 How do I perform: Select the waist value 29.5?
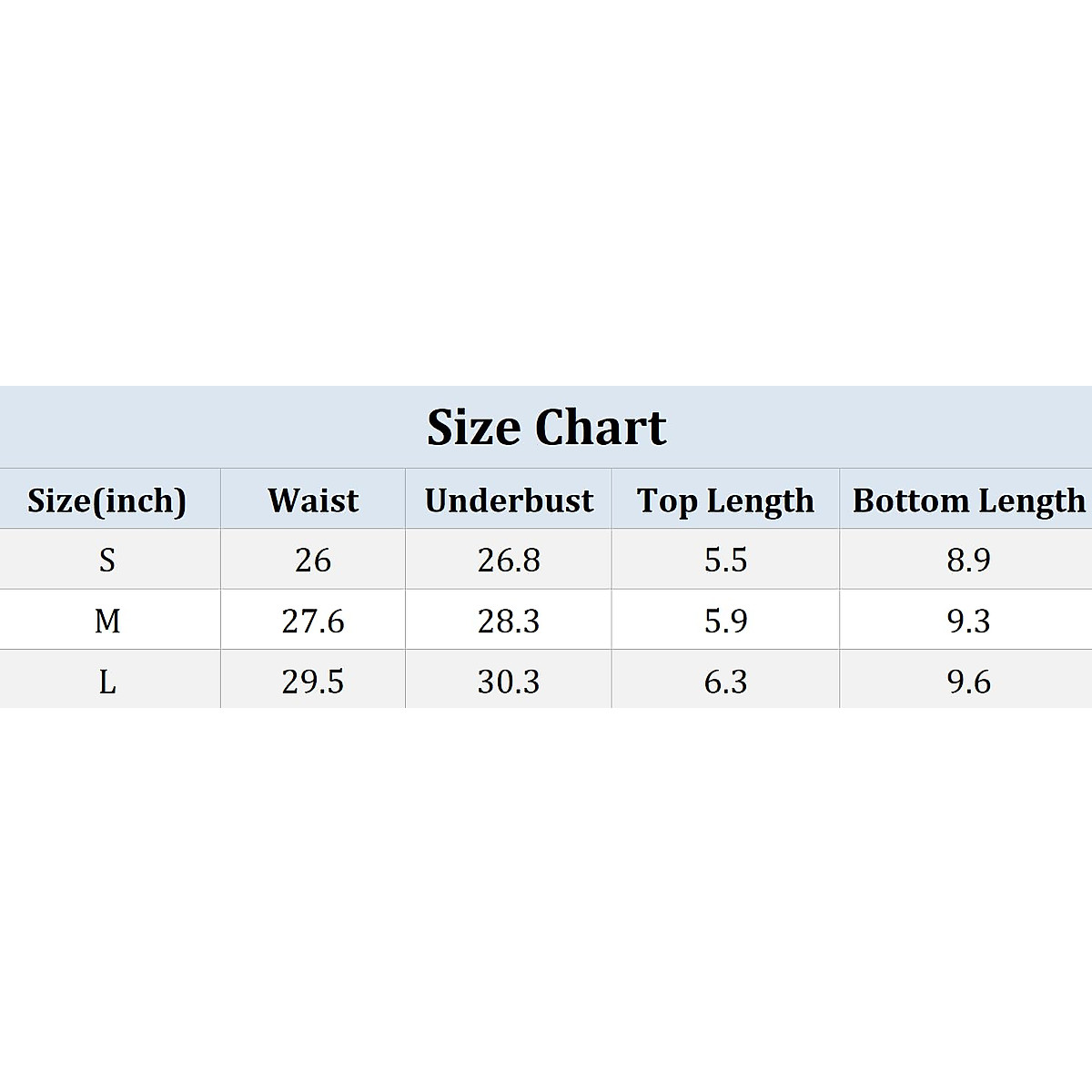pyautogui.click(x=313, y=682)
